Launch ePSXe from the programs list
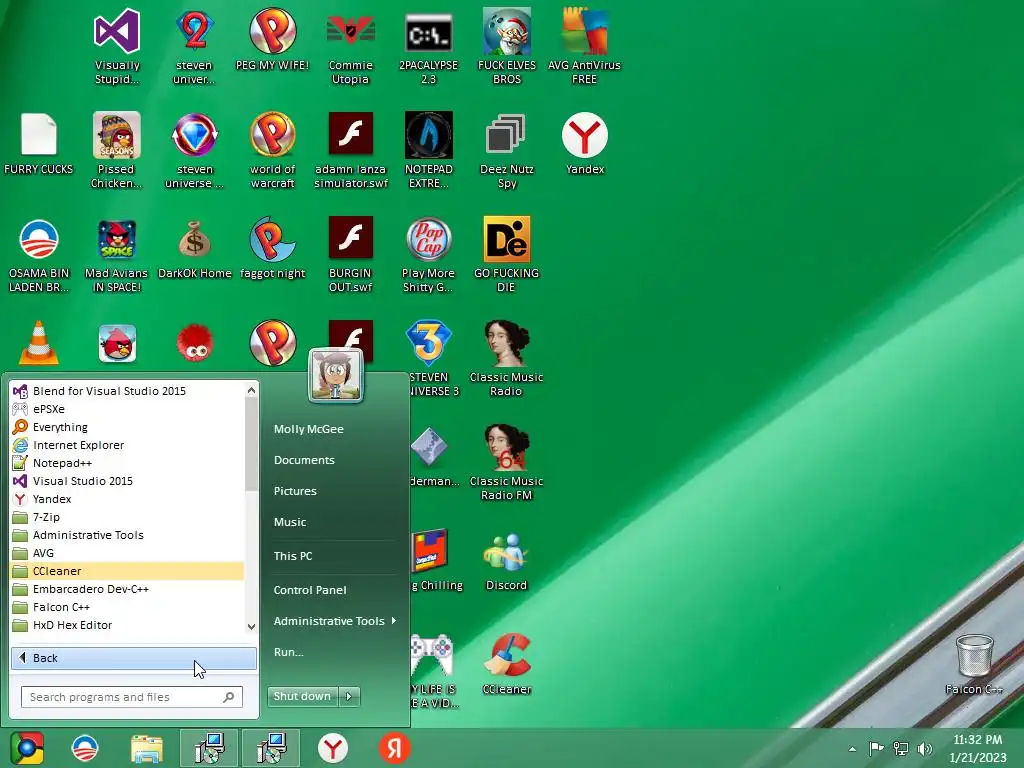 pos(127,409)
